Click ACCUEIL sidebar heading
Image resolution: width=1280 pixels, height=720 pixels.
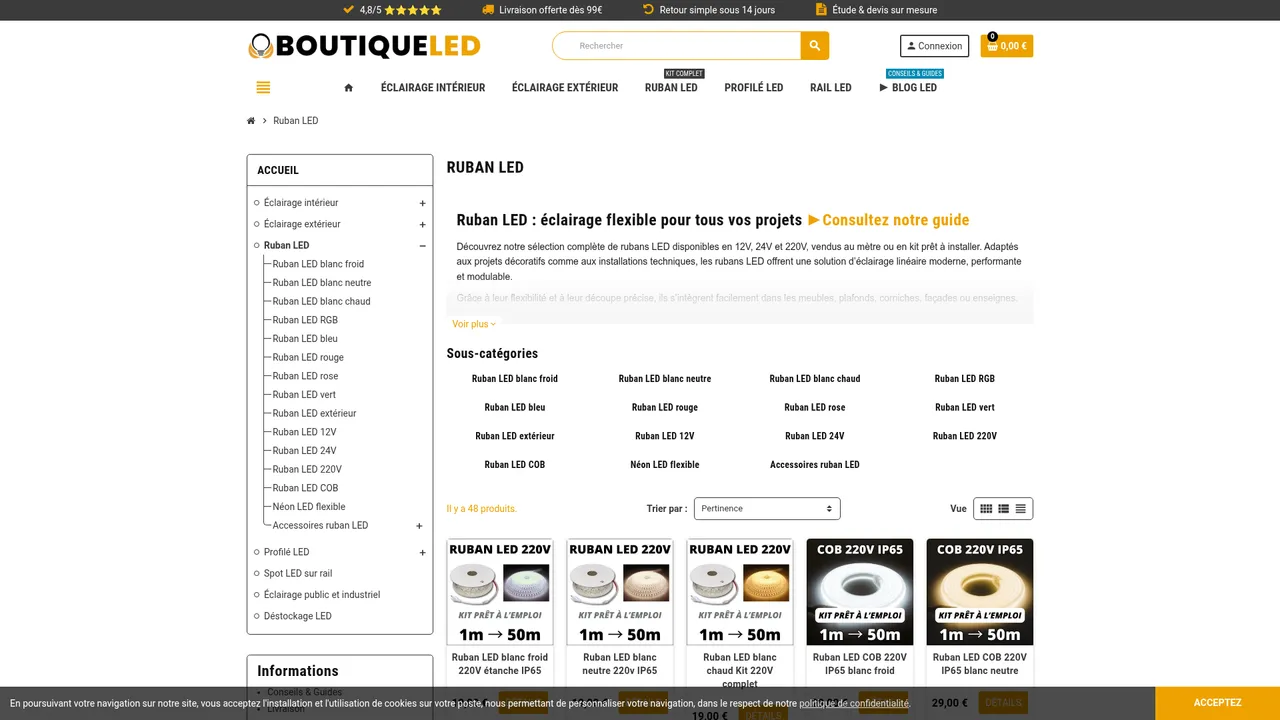(278, 171)
